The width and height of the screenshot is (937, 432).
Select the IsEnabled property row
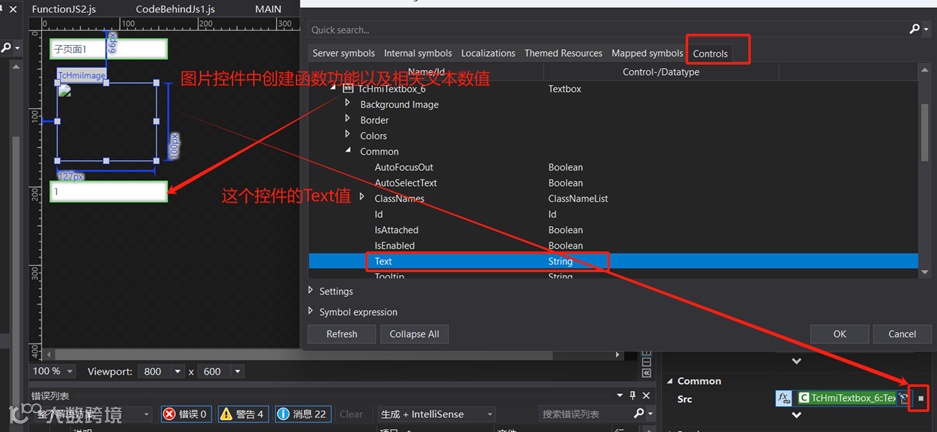(x=613, y=246)
